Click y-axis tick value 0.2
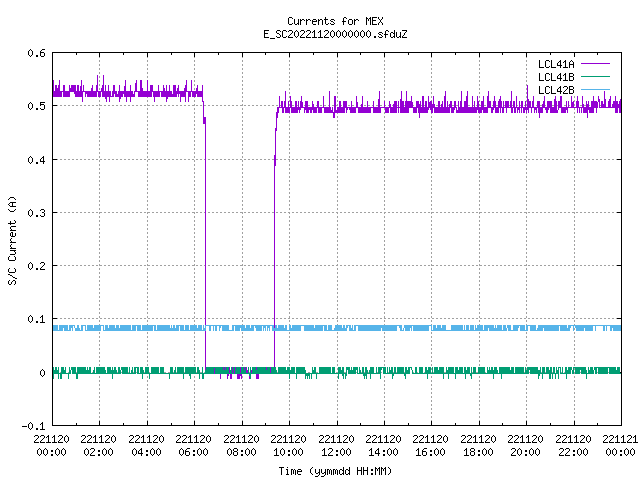 click(x=36, y=266)
